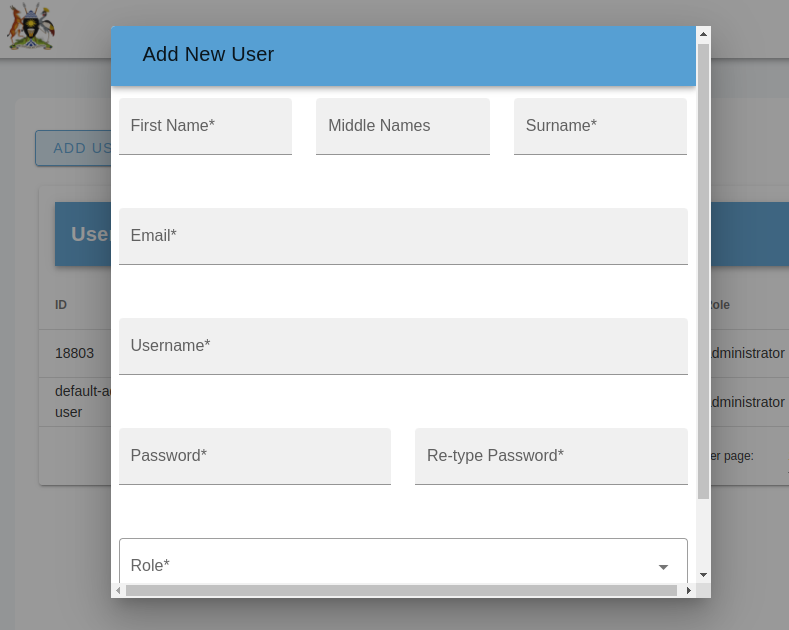Click the dialog's vertical scrollbar thumb
The image size is (789, 630).
click(703, 270)
